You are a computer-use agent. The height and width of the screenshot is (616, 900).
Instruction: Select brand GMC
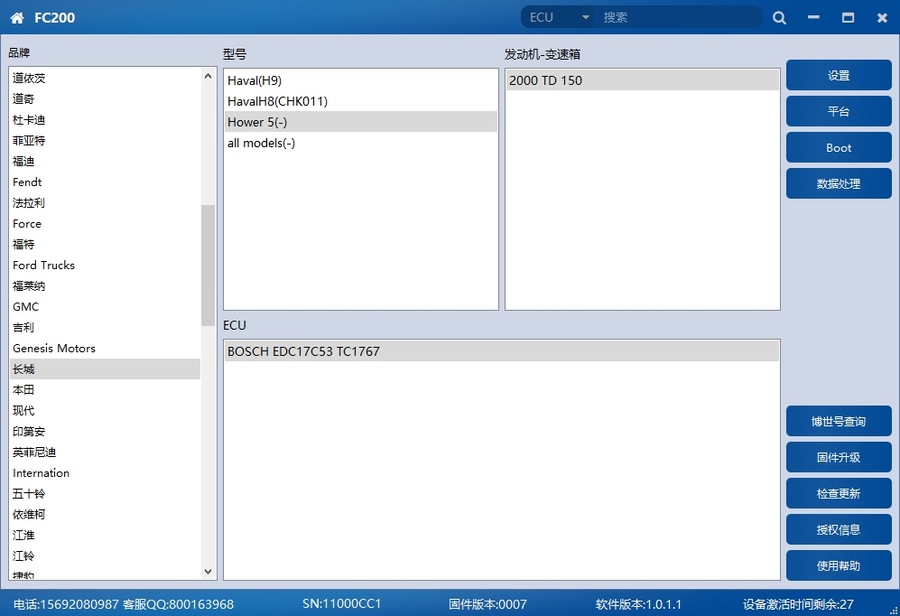pos(105,307)
